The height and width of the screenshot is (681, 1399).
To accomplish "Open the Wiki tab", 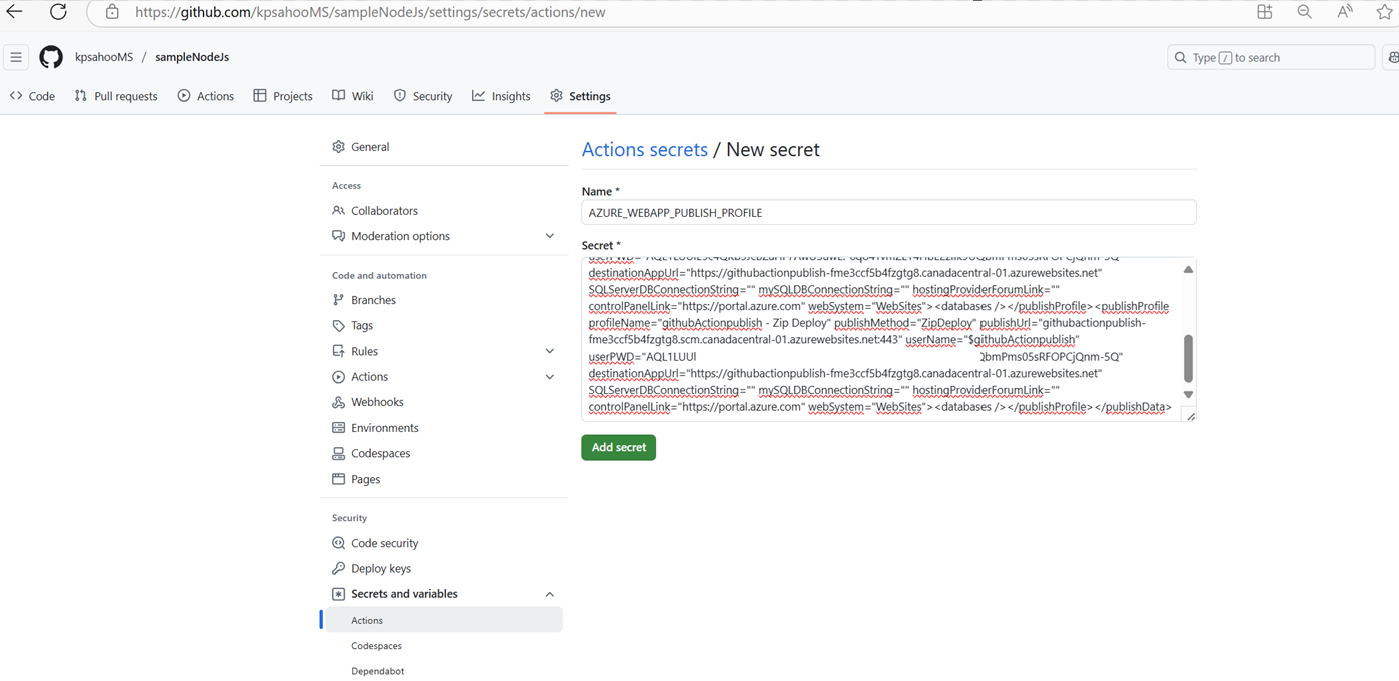I will click(353, 96).
